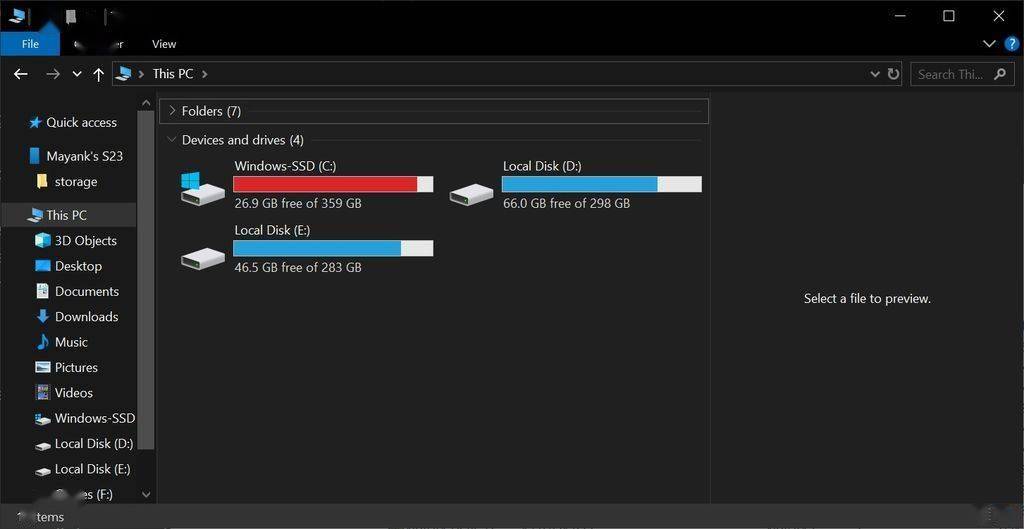Open Downloads folder in sidebar
Image resolution: width=1024 pixels, height=529 pixels.
click(x=86, y=317)
